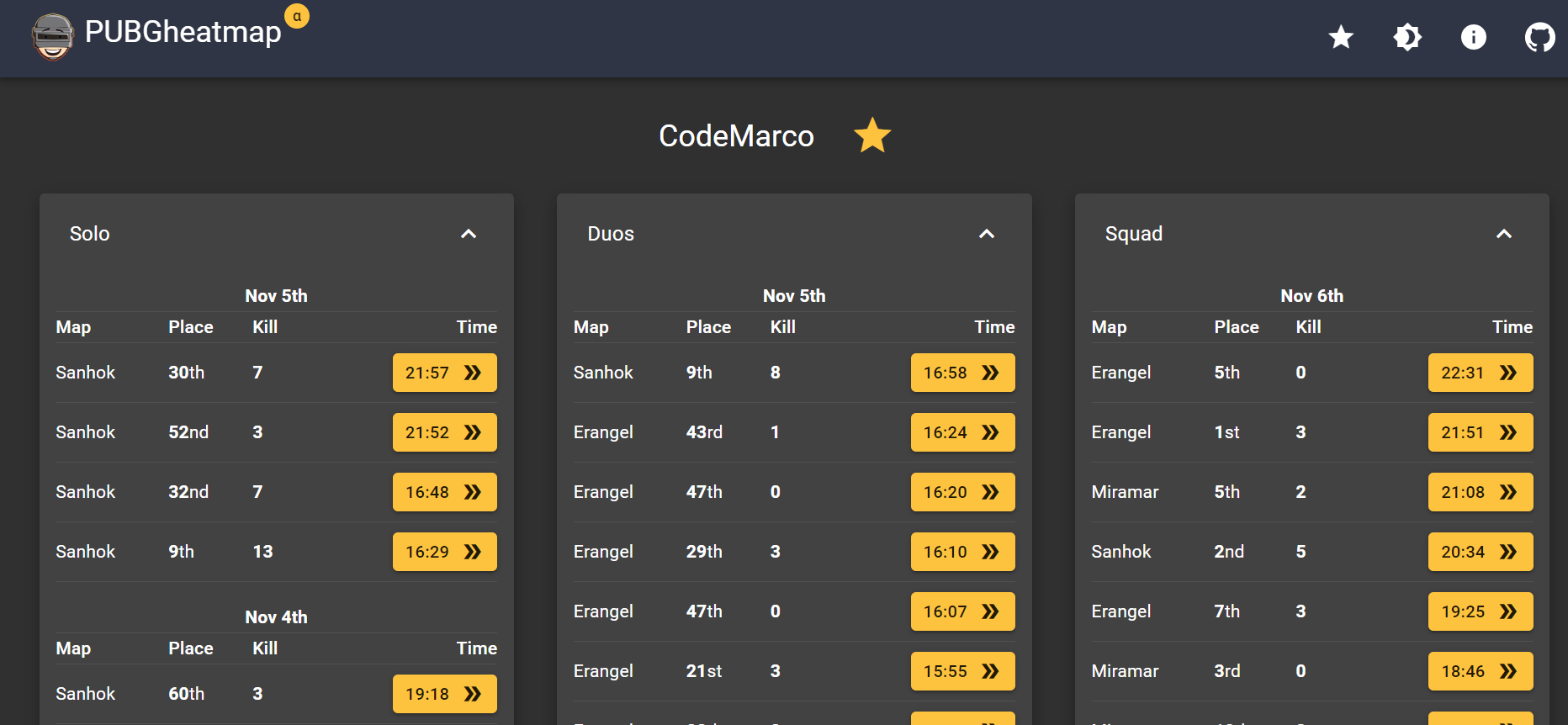The image size is (1568, 725).
Task: Click 43rd place in Duos table
Action: (x=704, y=432)
